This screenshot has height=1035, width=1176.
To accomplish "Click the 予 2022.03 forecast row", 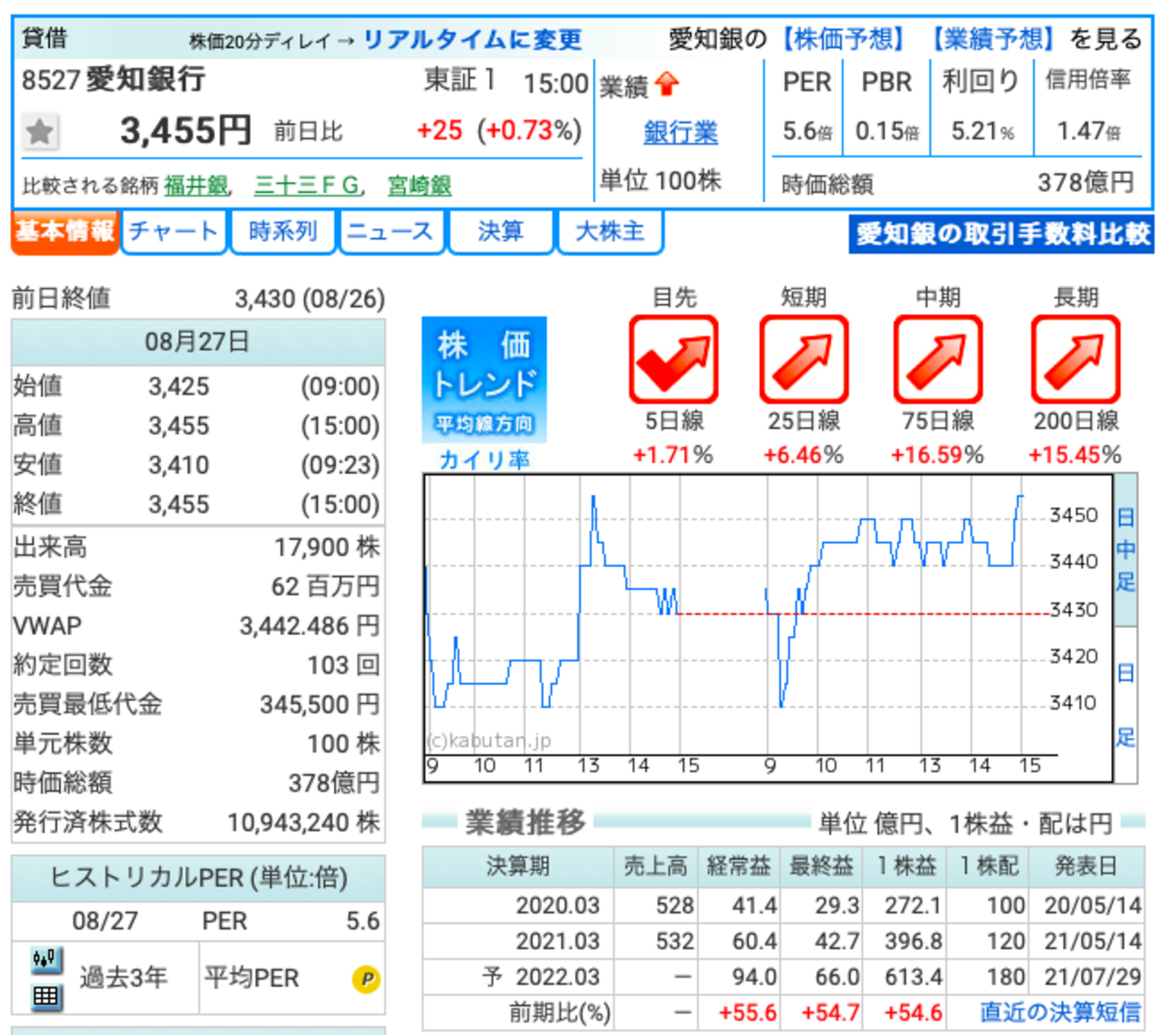I will pyautogui.click(x=783, y=977).
